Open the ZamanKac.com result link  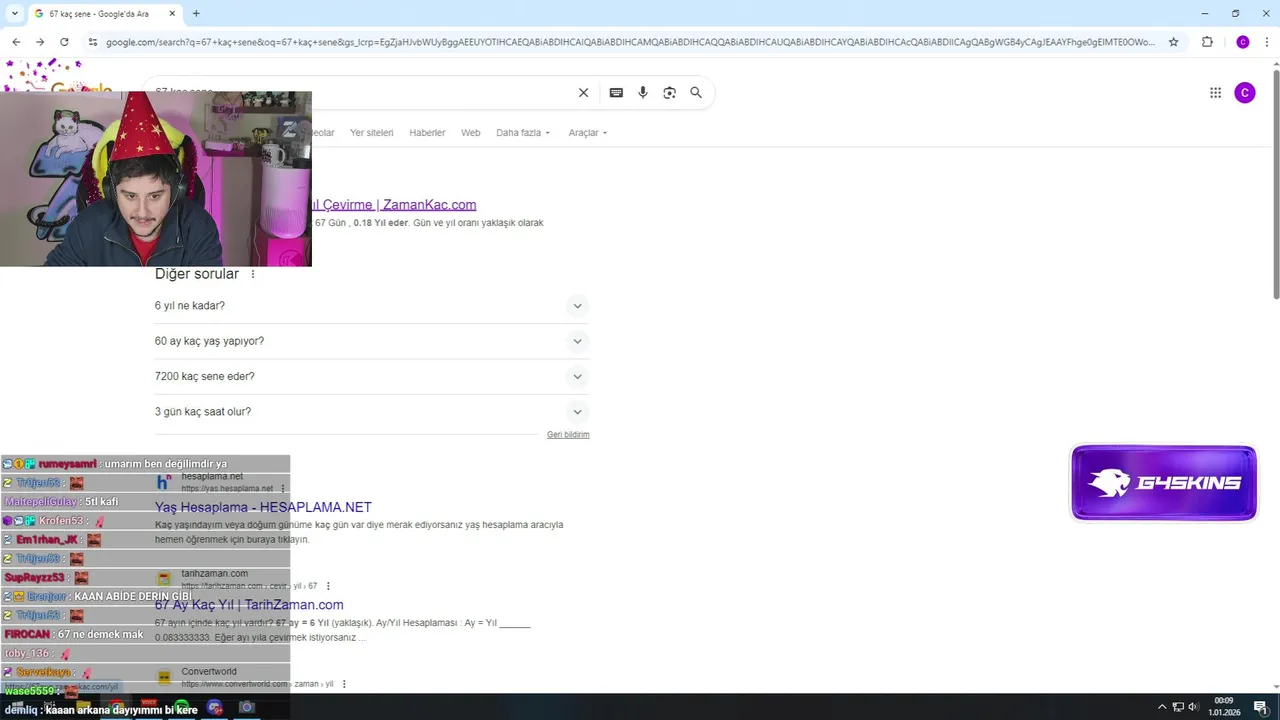pyautogui.click(x=394, y=205)
